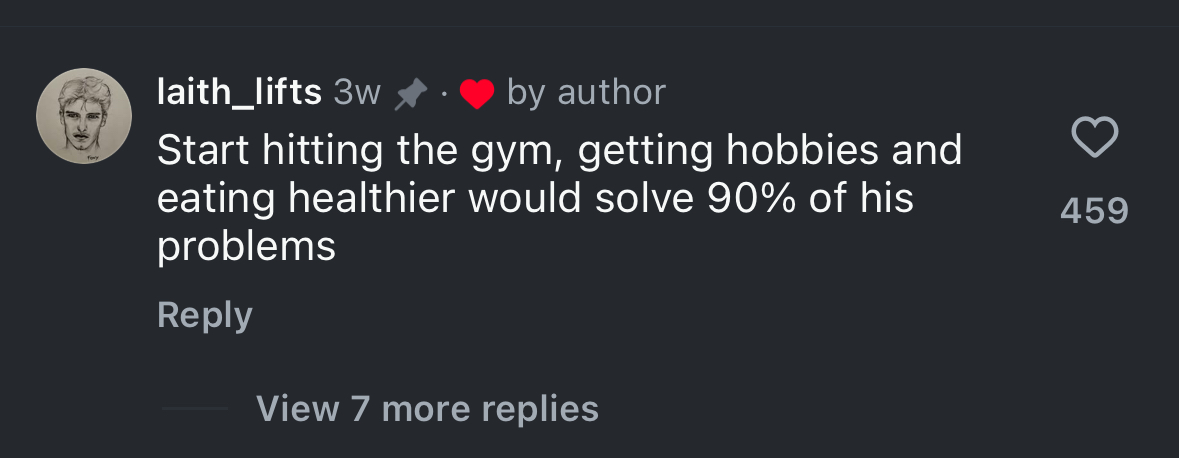The image size is (1179, 458).
Task: Tap the word 'problems' in the comment
Action: [x=246, y=247]
